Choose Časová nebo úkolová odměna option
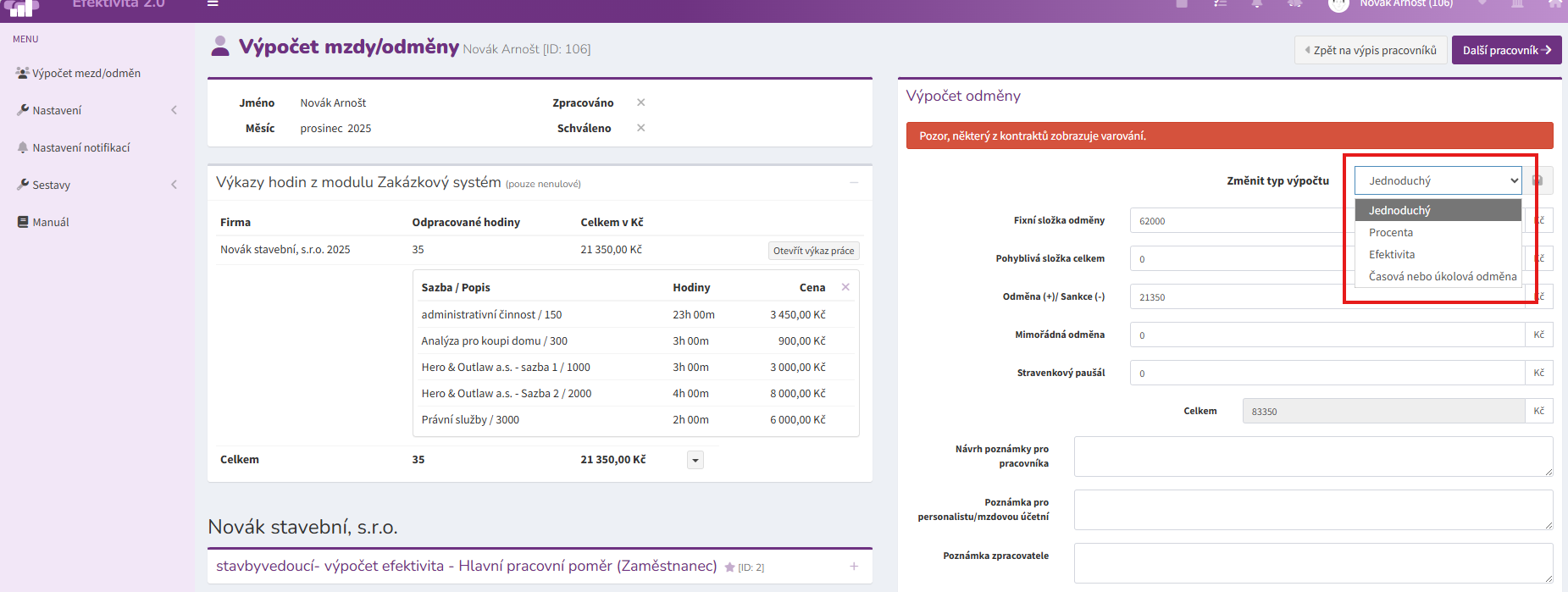 [1438, 276]
